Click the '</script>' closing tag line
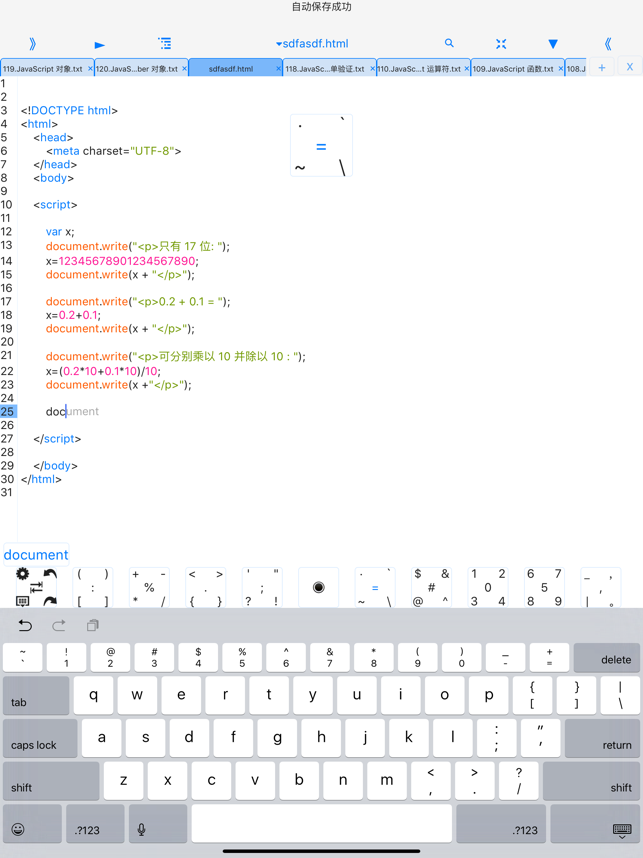This screenshot has width=643, height=858. point(57,439)
